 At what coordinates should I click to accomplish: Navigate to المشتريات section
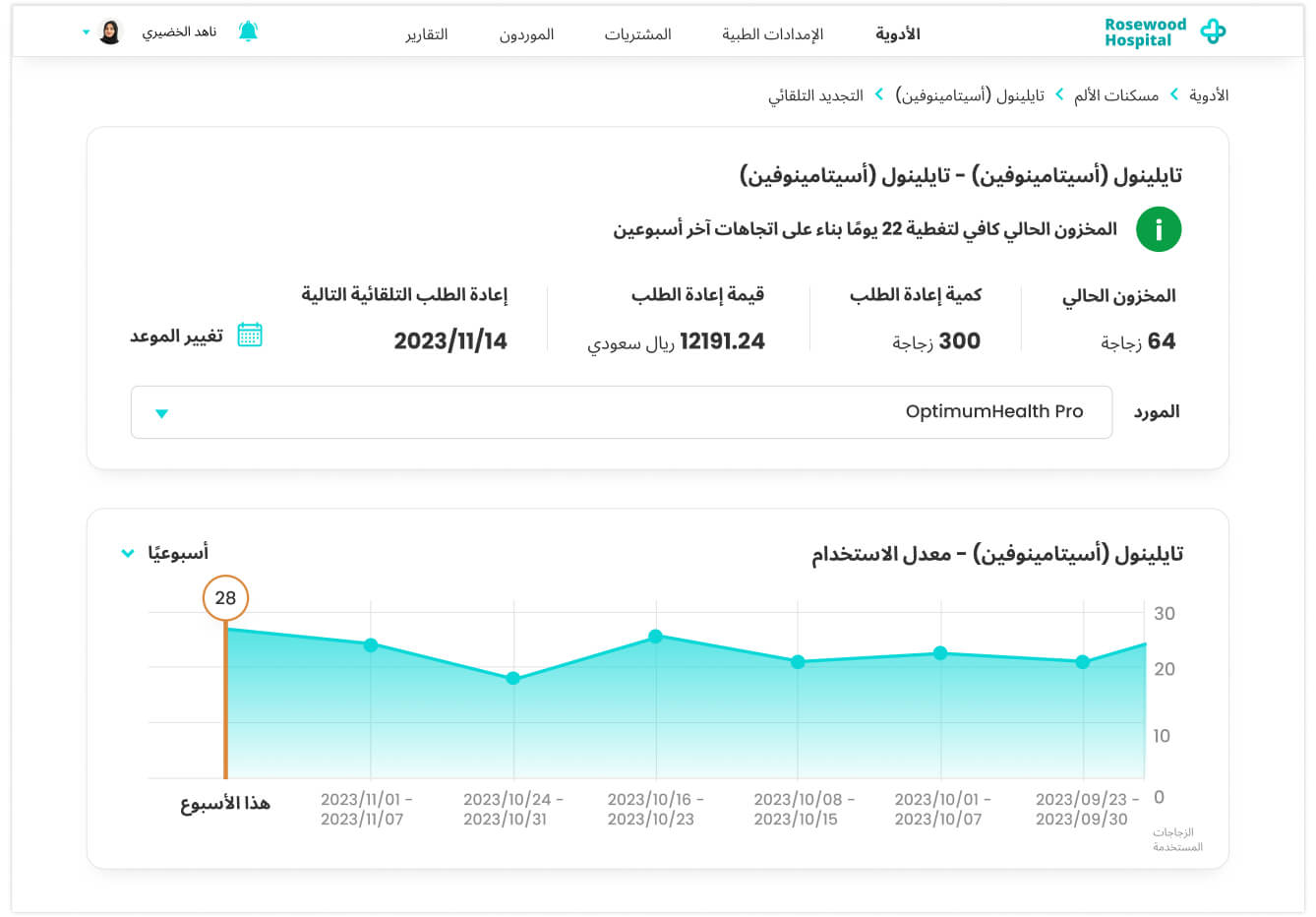click(x=637, y=34)
